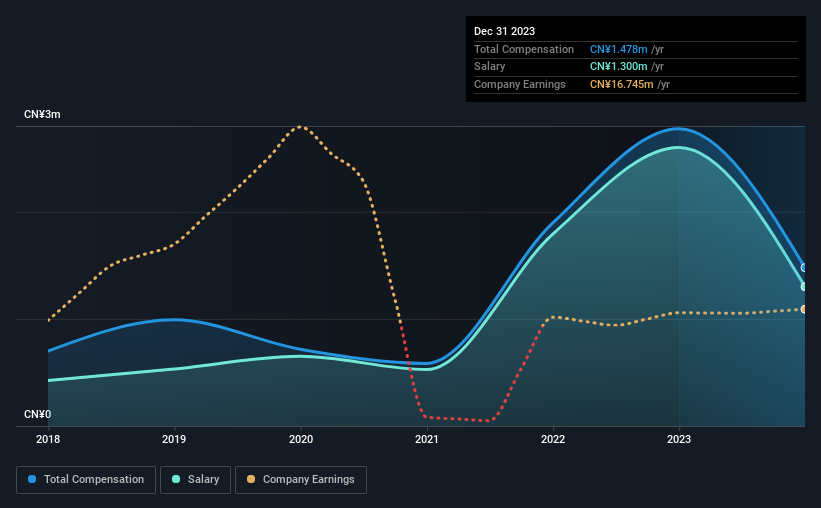Select the 2018 x-axis label

(x=48, y=439)
